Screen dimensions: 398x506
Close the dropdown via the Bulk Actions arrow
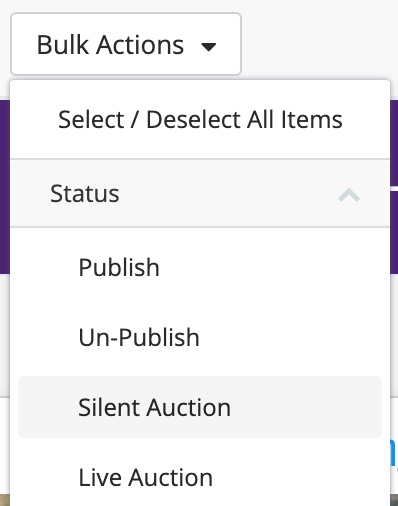tap(209, 47)
